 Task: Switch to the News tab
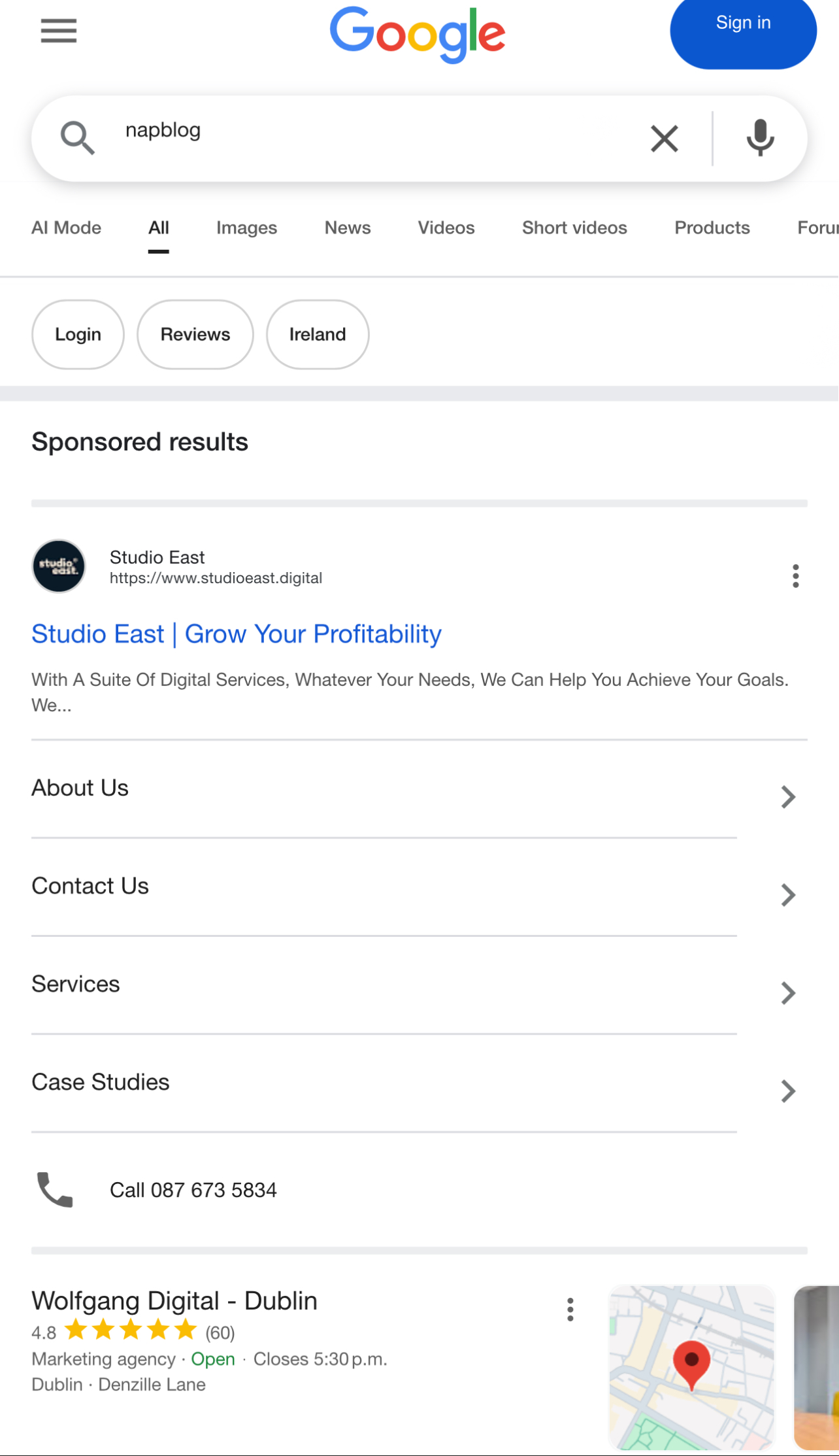pyautogui.click(x=348, y=228)
